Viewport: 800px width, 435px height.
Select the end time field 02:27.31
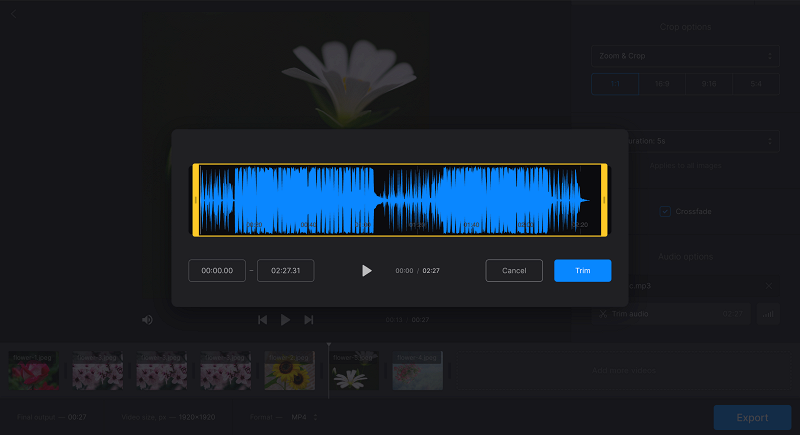286,271
